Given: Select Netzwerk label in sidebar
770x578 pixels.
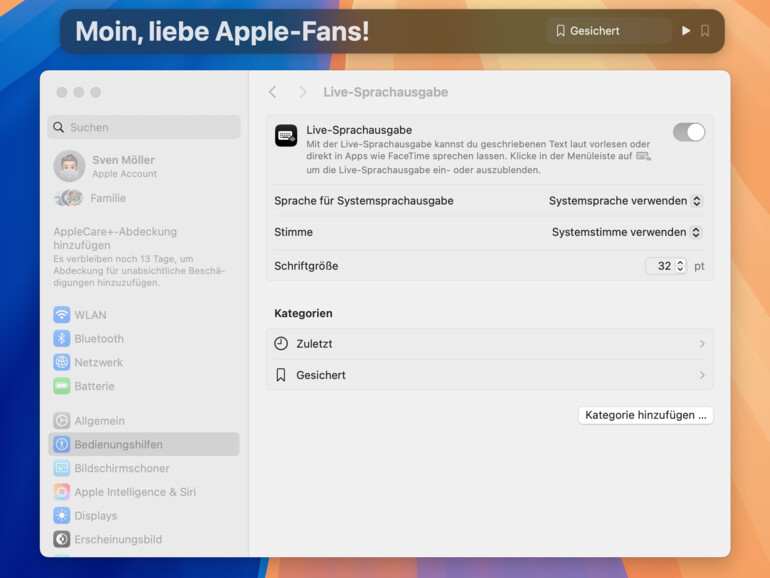Looking at the screenshot, I should tap(99, 362).
